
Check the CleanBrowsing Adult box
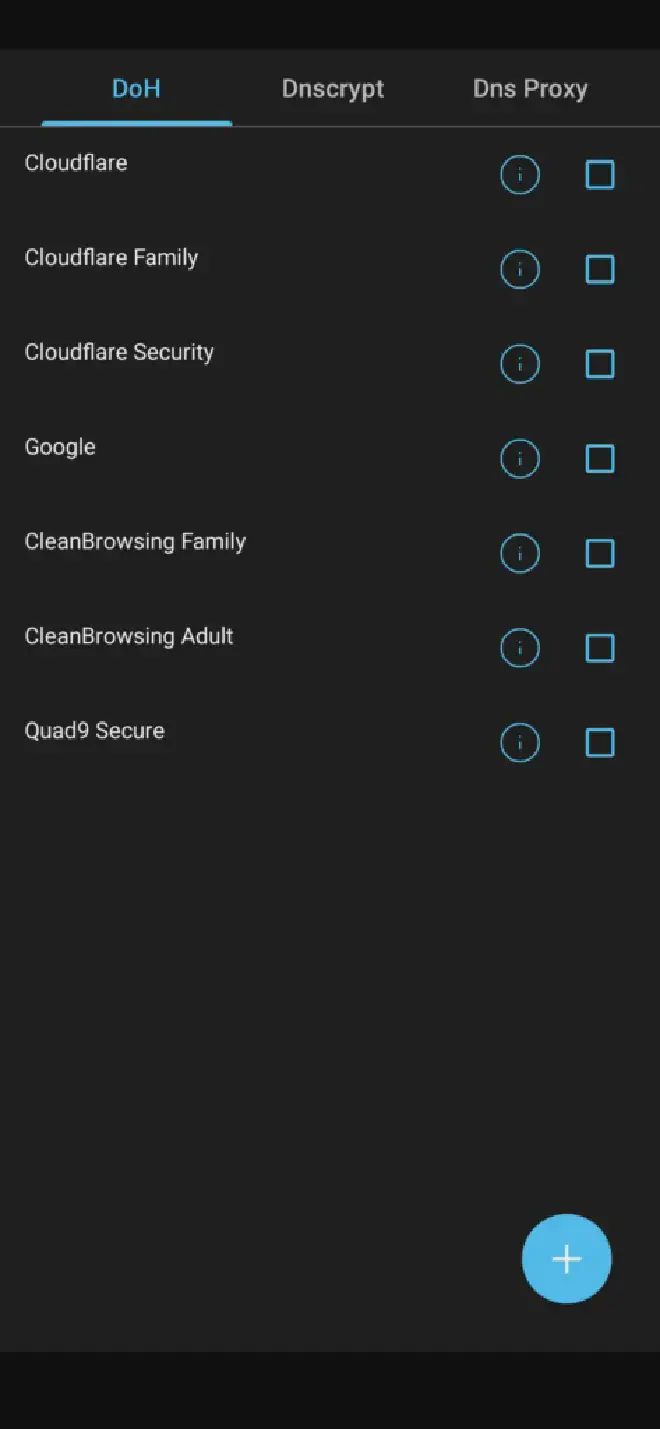tap(600, 648)
